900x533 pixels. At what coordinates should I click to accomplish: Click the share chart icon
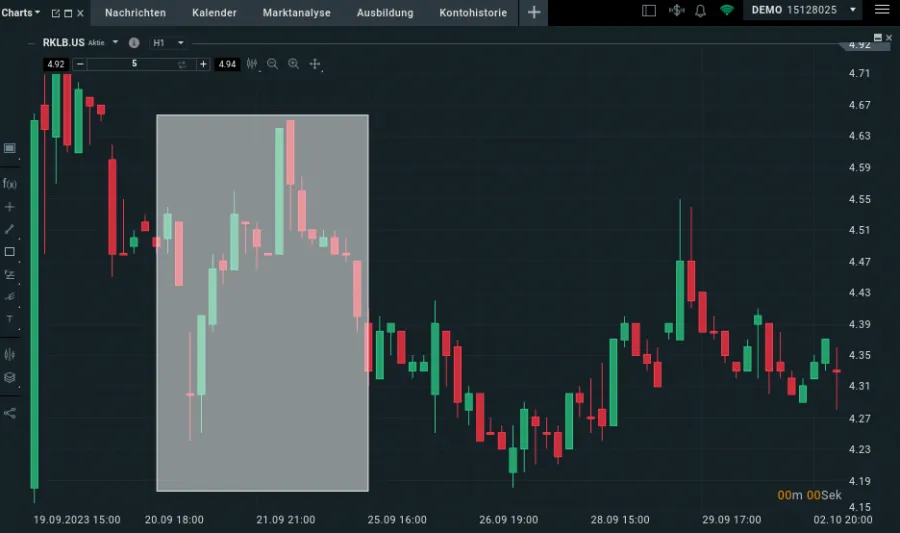(10, 413)
